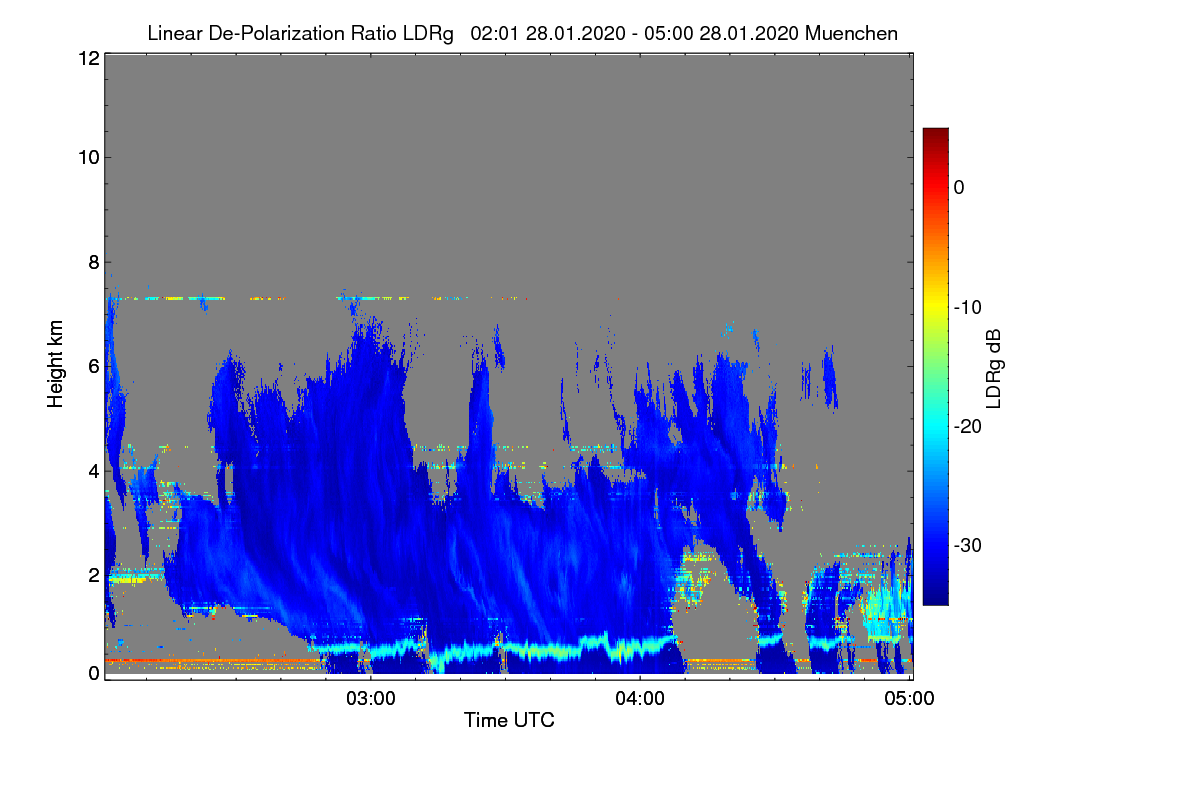The width and height of the screenshot is (1200, 800).
Task: Click the colorbar '-30' value label
Action: coord(967,546)
